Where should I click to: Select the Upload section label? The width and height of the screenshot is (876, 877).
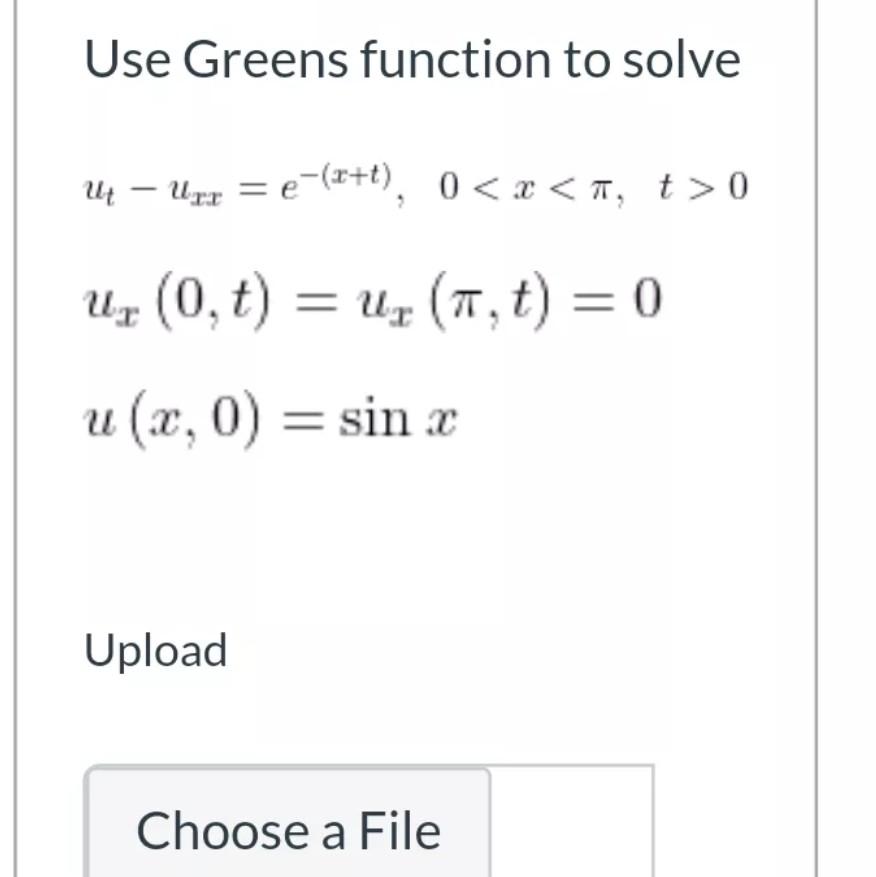(157, 651)
